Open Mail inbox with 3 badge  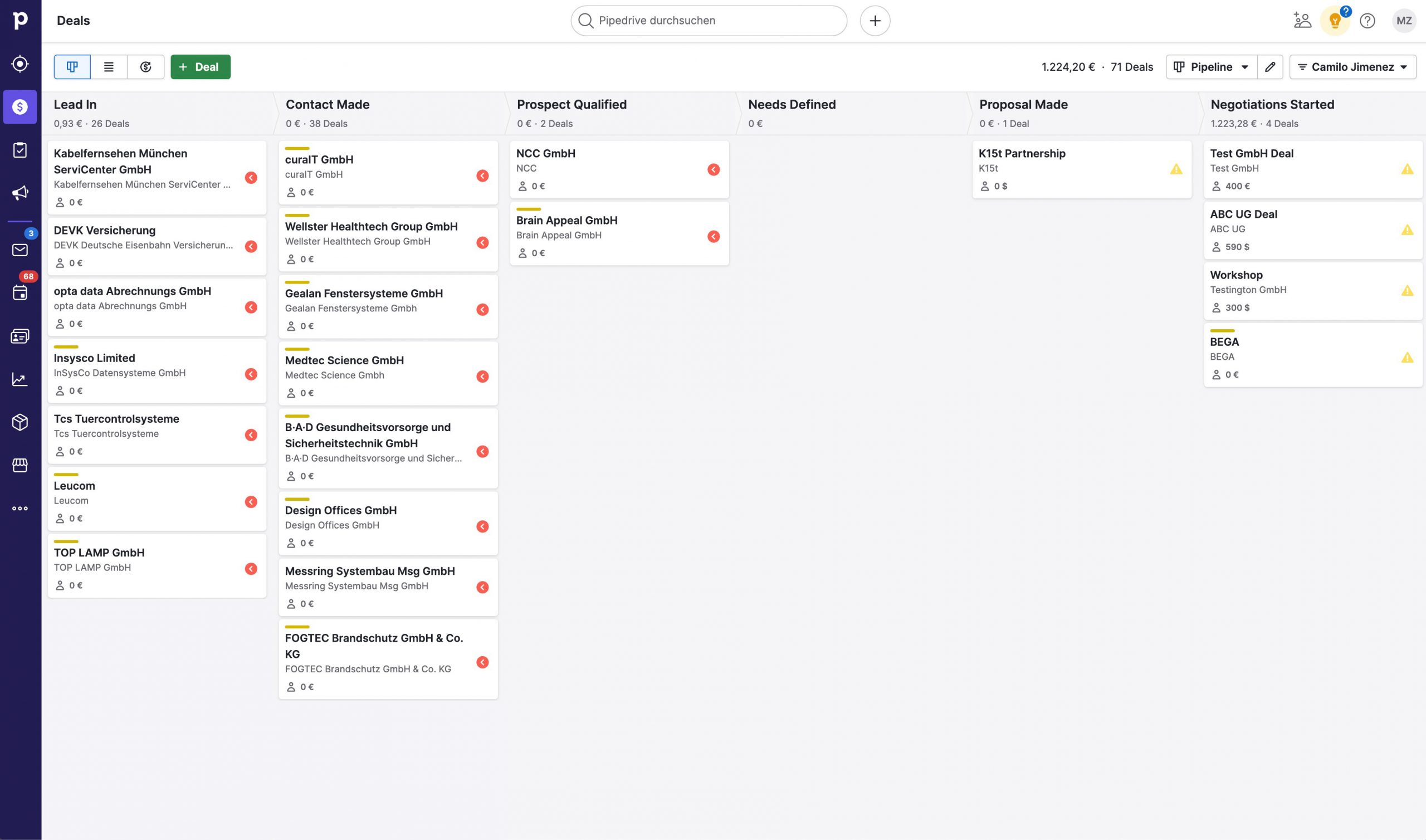[21, 250]
